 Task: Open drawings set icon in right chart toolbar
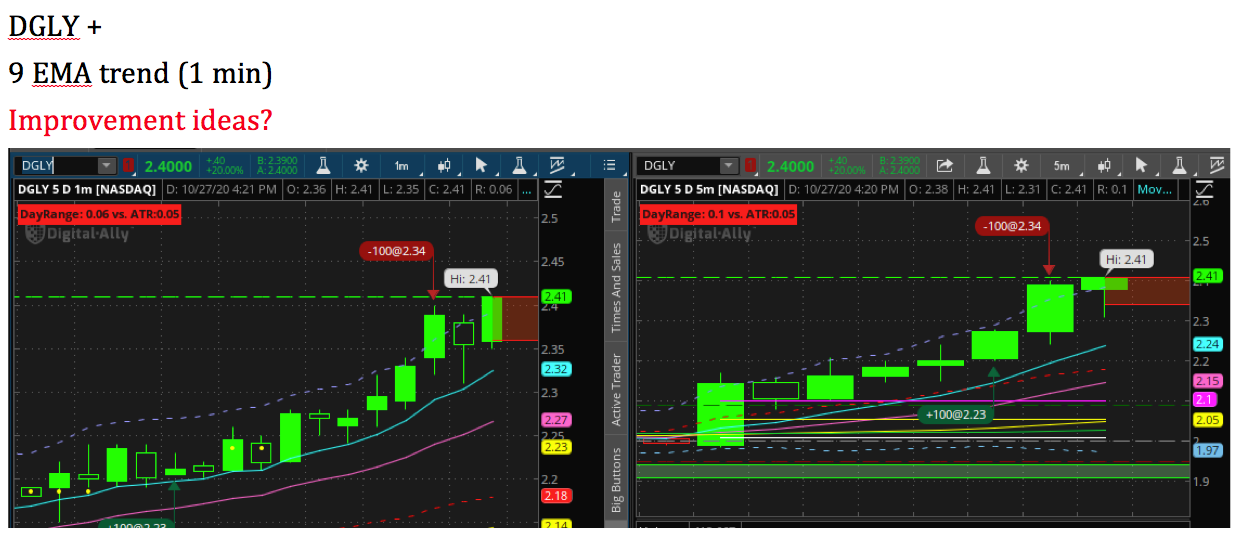pyautogui.click(x=1217, y=166)
